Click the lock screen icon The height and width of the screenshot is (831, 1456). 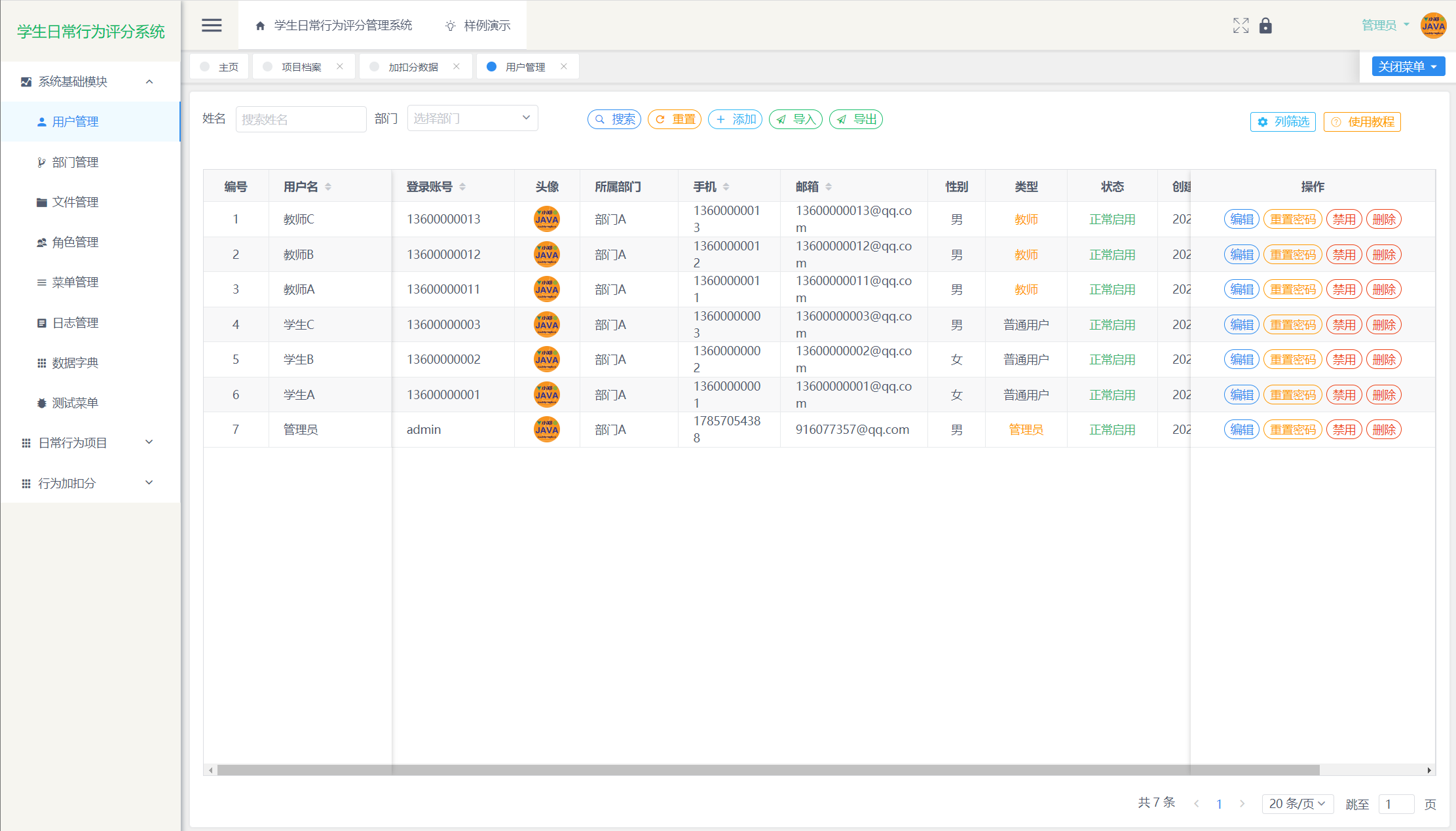pyautogui.click(x=1265, y=26)
